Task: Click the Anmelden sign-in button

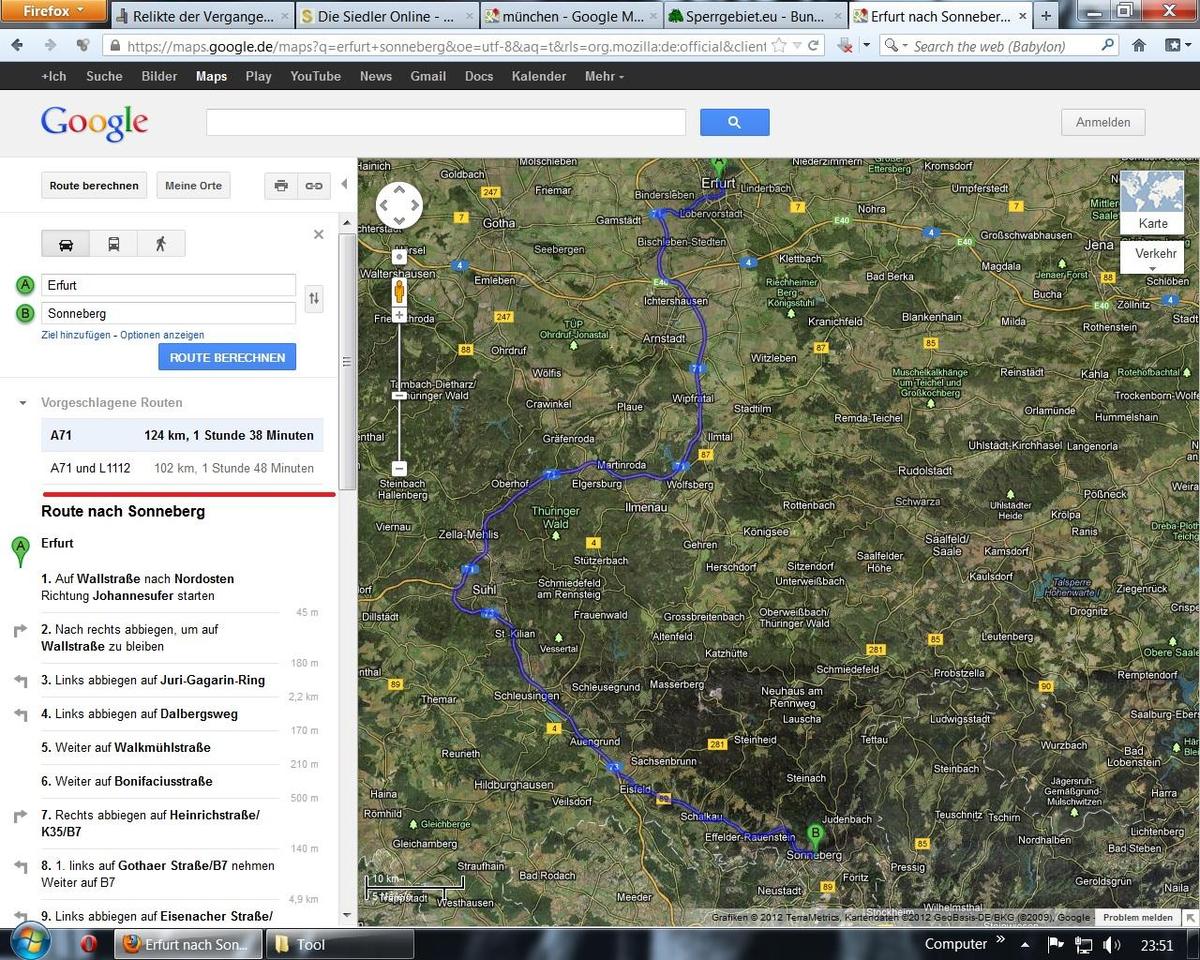Action: (x=1103, y=122)
